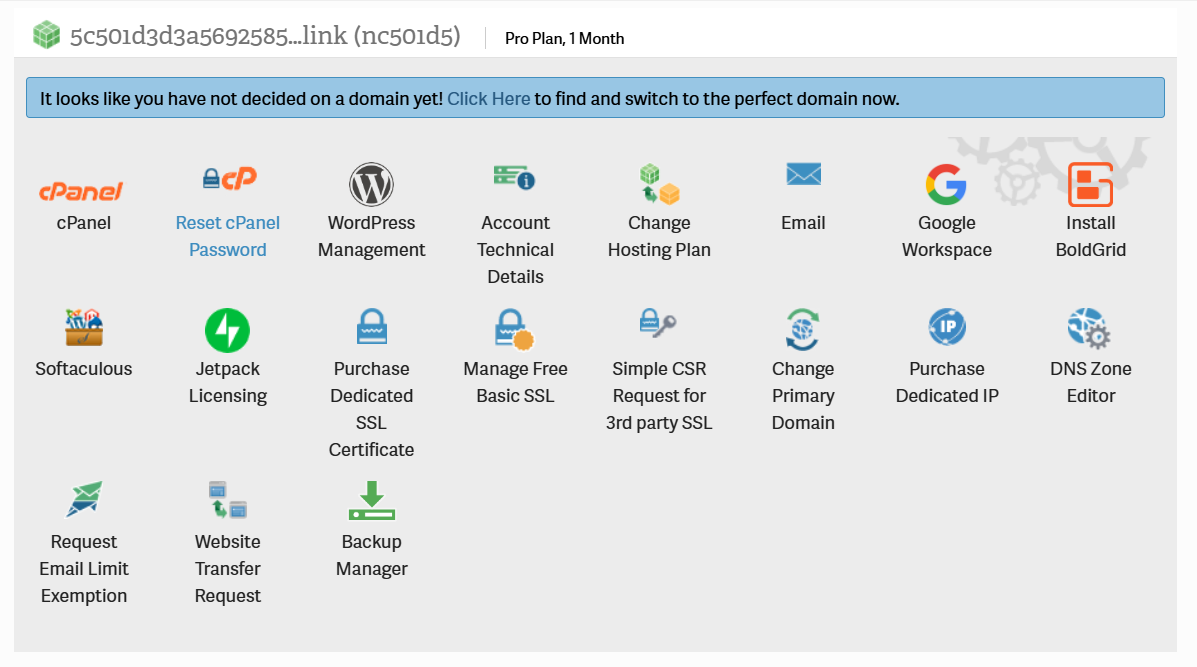Click the Google Workspace G logo
1197x667 pixels.
click(x=947, y=185)
